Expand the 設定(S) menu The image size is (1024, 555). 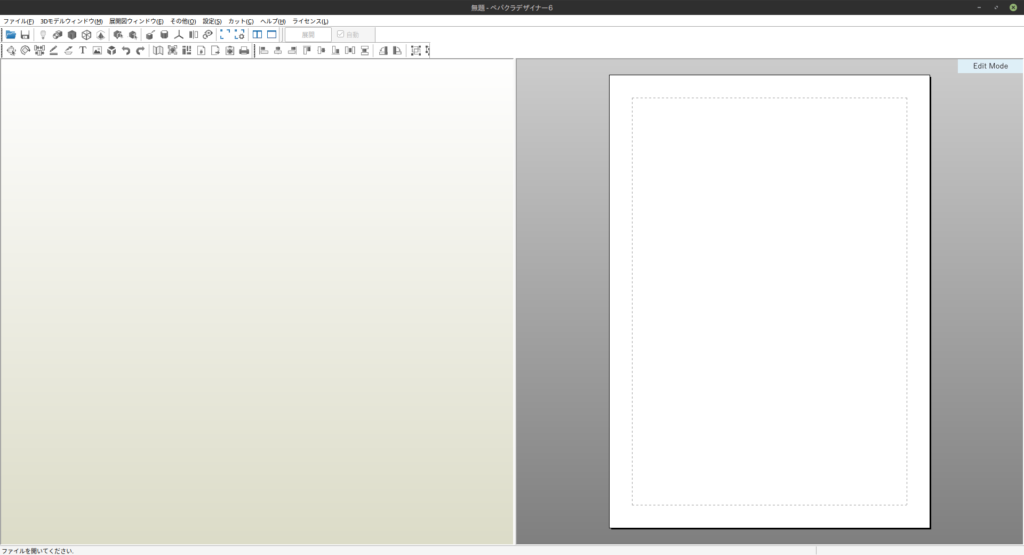(212, 21)
